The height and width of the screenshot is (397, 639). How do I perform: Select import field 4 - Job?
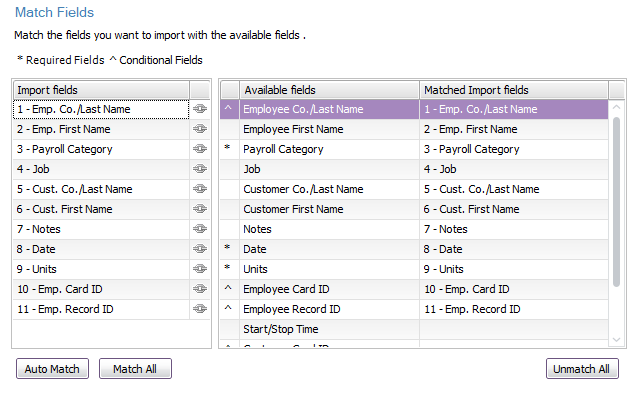tap(101, 169)
